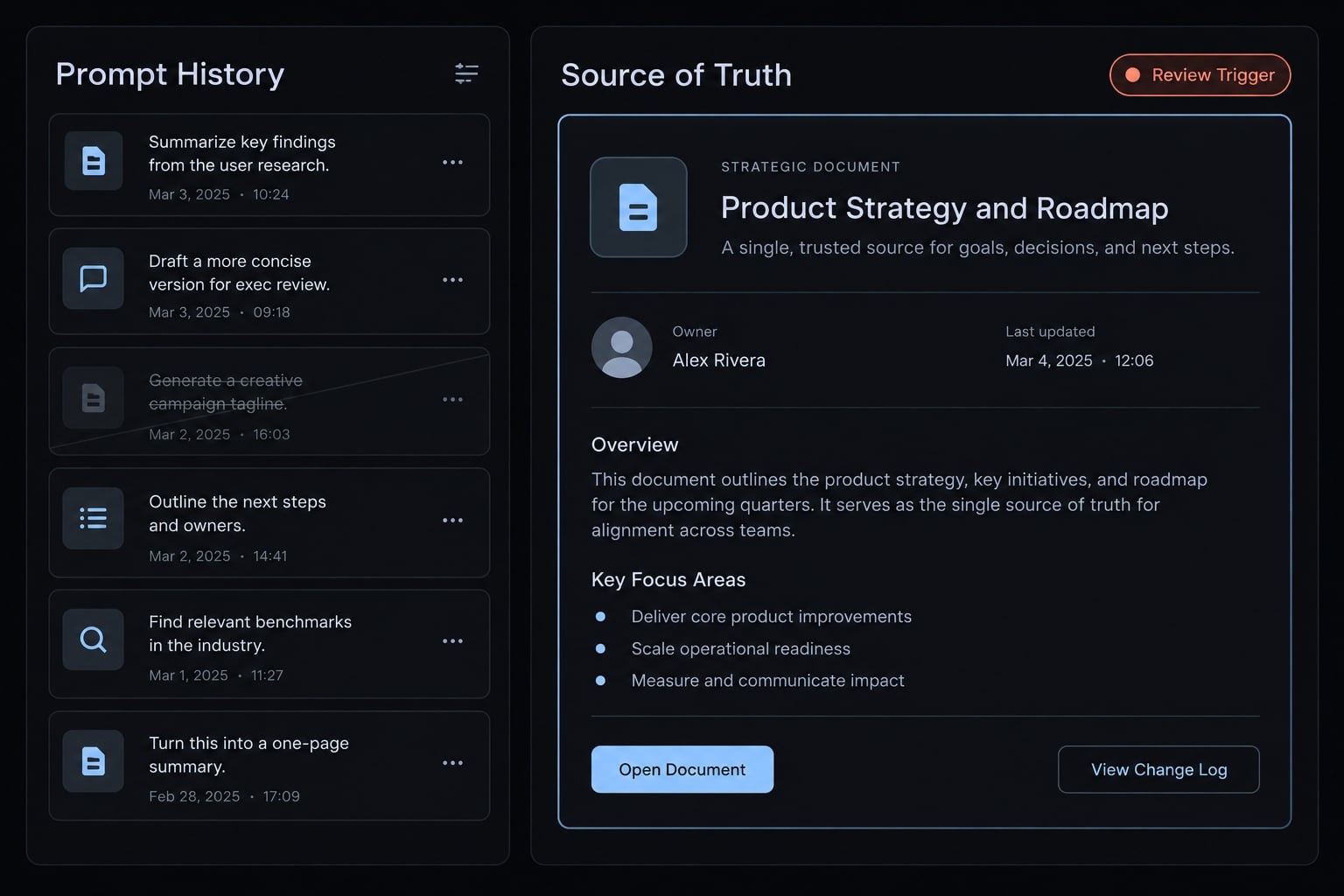Screen dimensions: 1344x896
Task: Select the 'Outline the next steps and owners.' prompt
Action: pyautogui.click(x=269, y=522)
